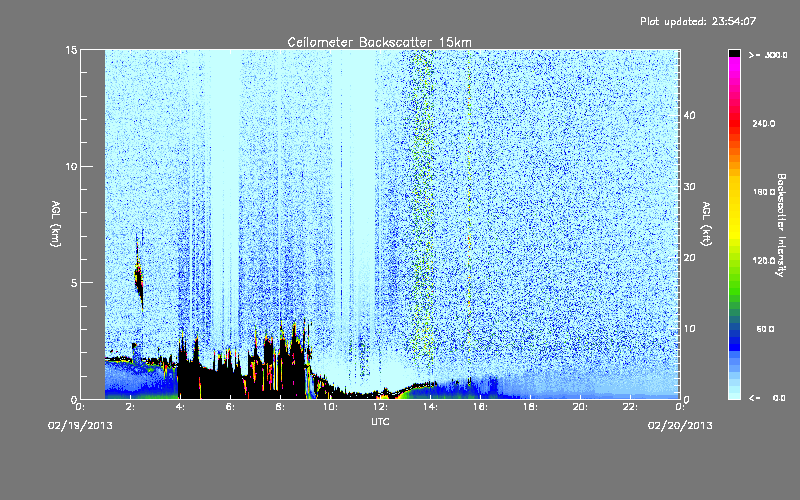
Task: Click the "12:" hour tick label
Action: pos(380,407)
